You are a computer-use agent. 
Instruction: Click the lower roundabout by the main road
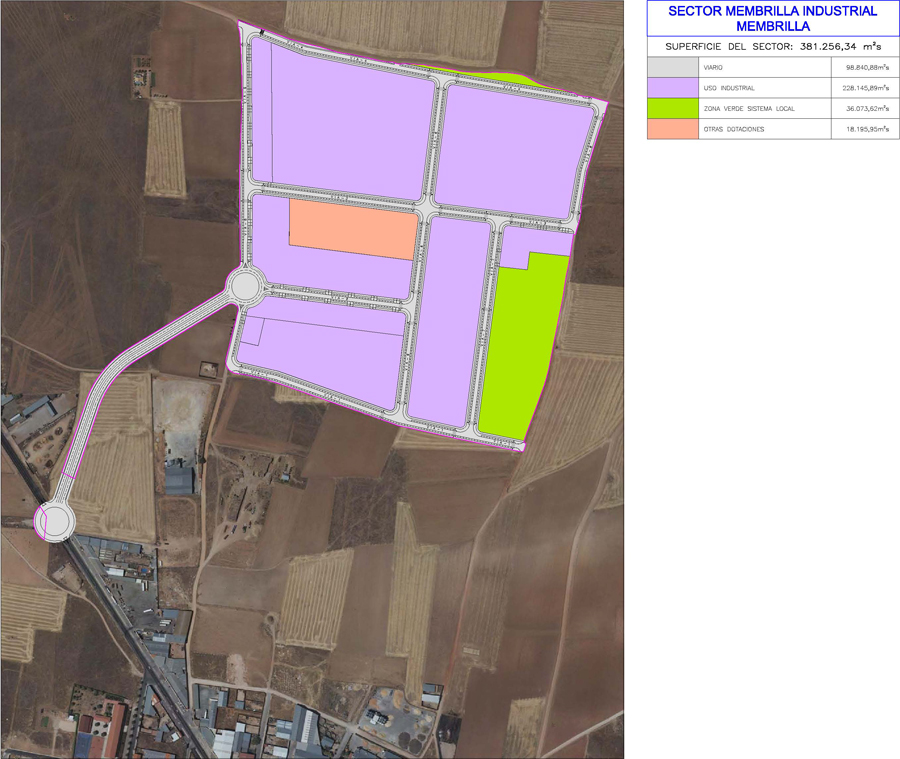point(53,521)
